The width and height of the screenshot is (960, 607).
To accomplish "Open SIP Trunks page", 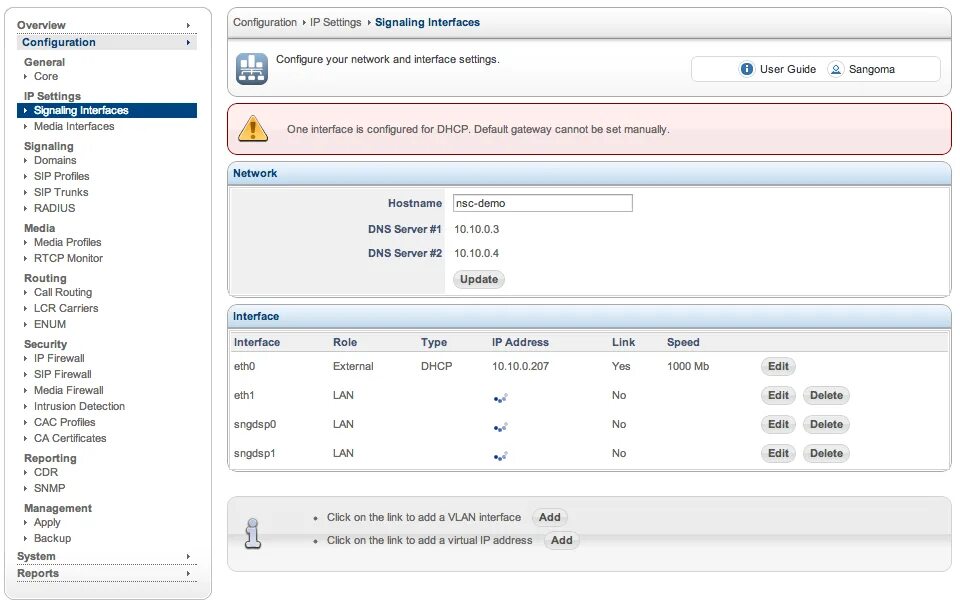I will (x=61, y=192).
